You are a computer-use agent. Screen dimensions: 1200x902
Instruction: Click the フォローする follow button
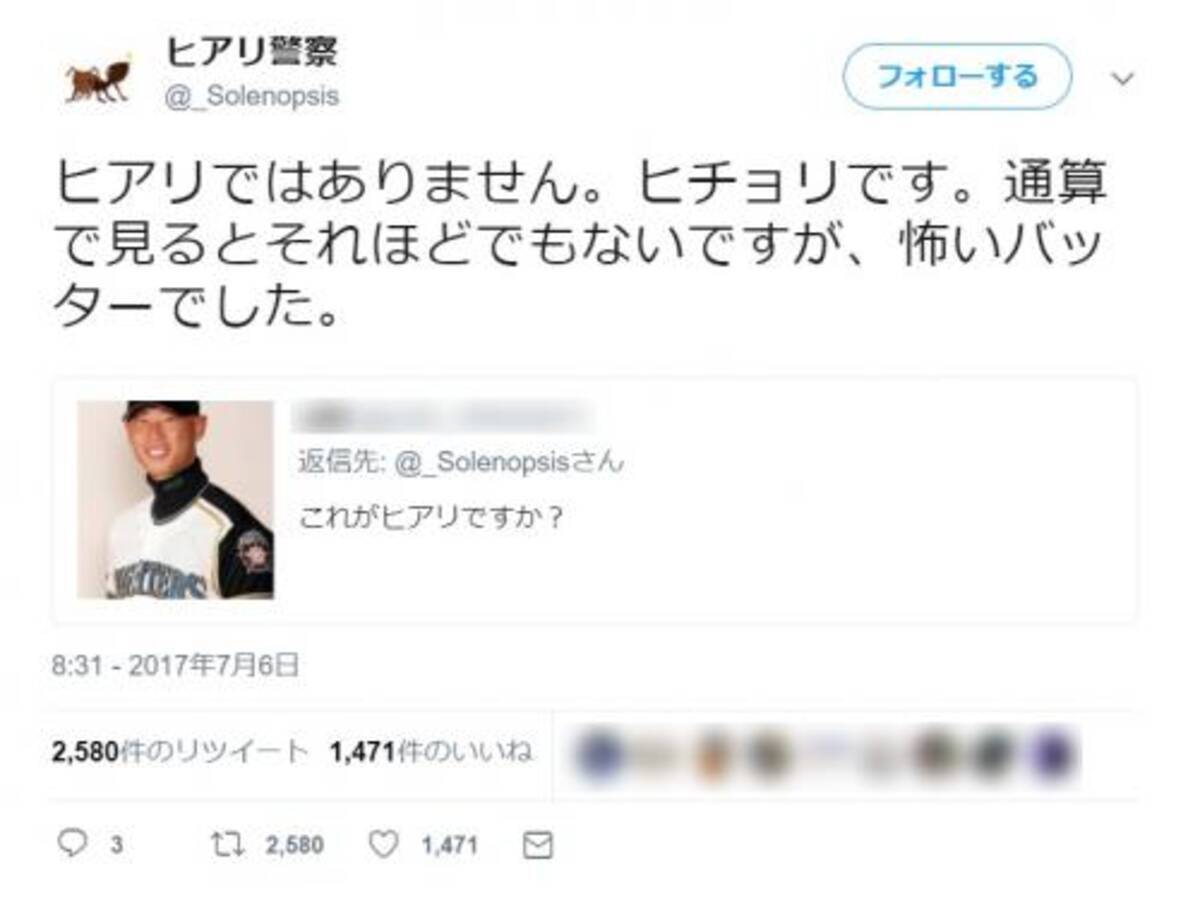click(957, 77)
